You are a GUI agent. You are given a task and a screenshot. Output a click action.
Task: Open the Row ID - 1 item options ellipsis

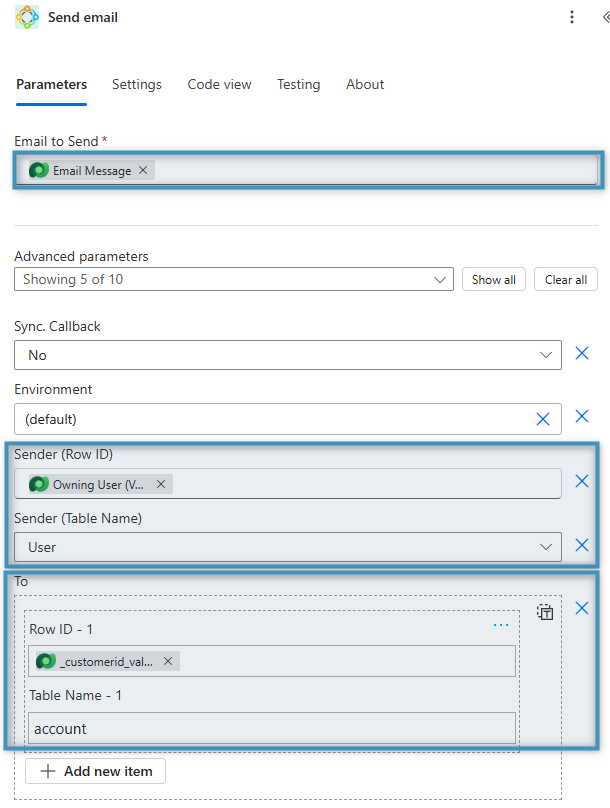501,626
